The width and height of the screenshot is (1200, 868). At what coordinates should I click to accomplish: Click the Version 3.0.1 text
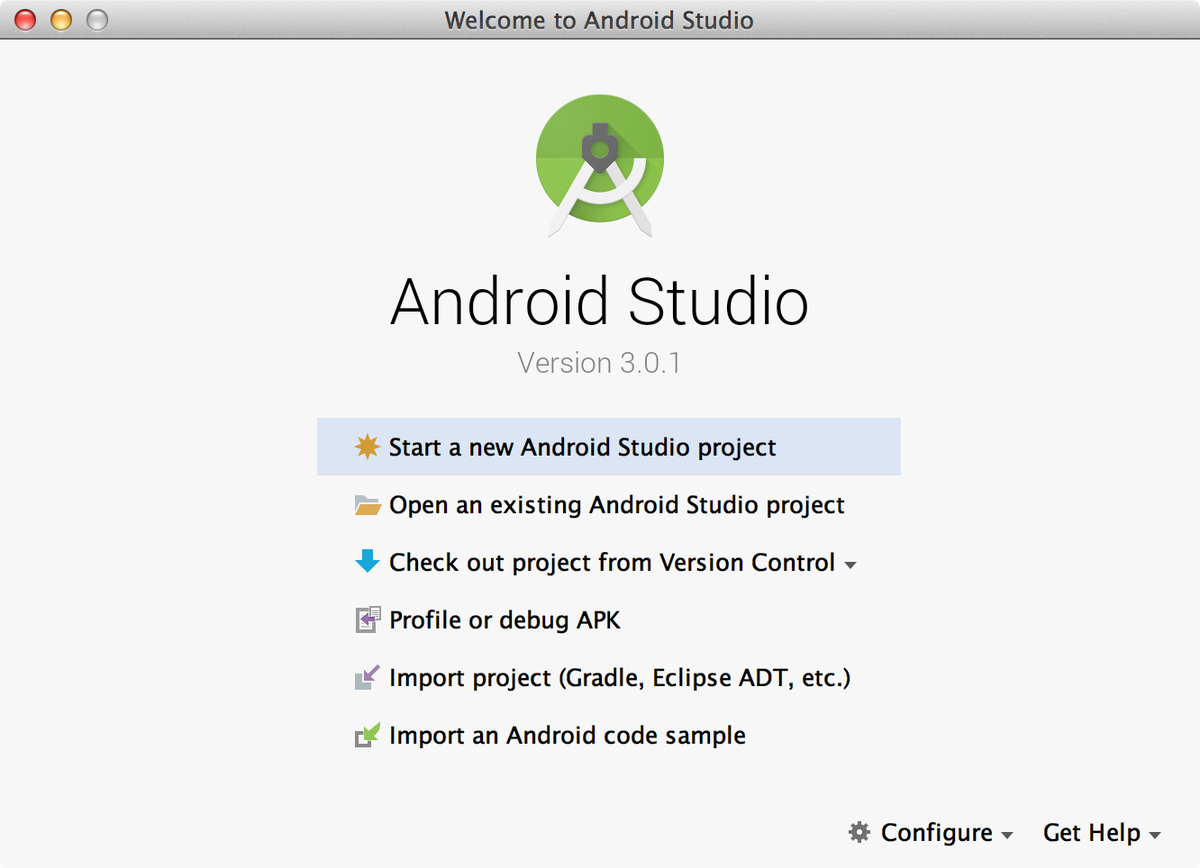[599, 362]
